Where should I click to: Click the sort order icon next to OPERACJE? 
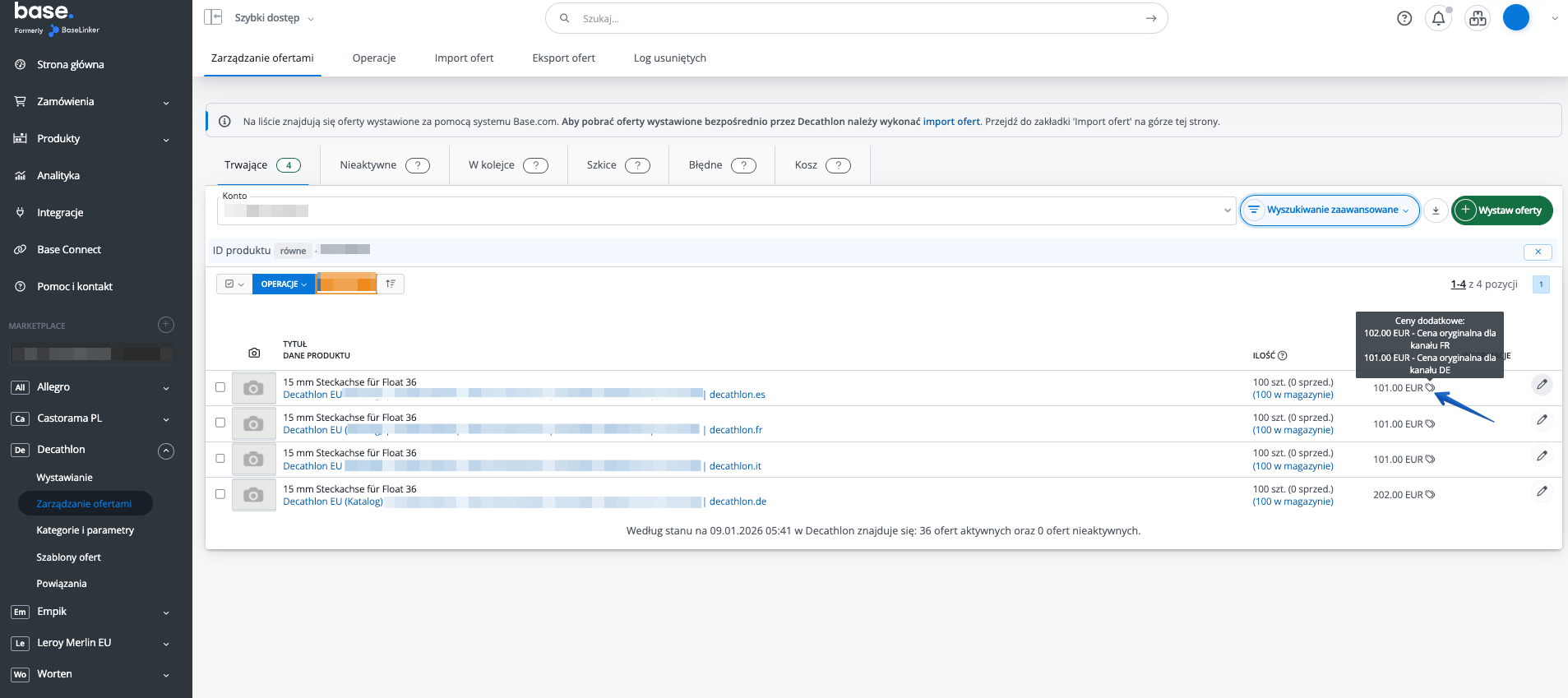pyautogui.click(x=391, y=284)
